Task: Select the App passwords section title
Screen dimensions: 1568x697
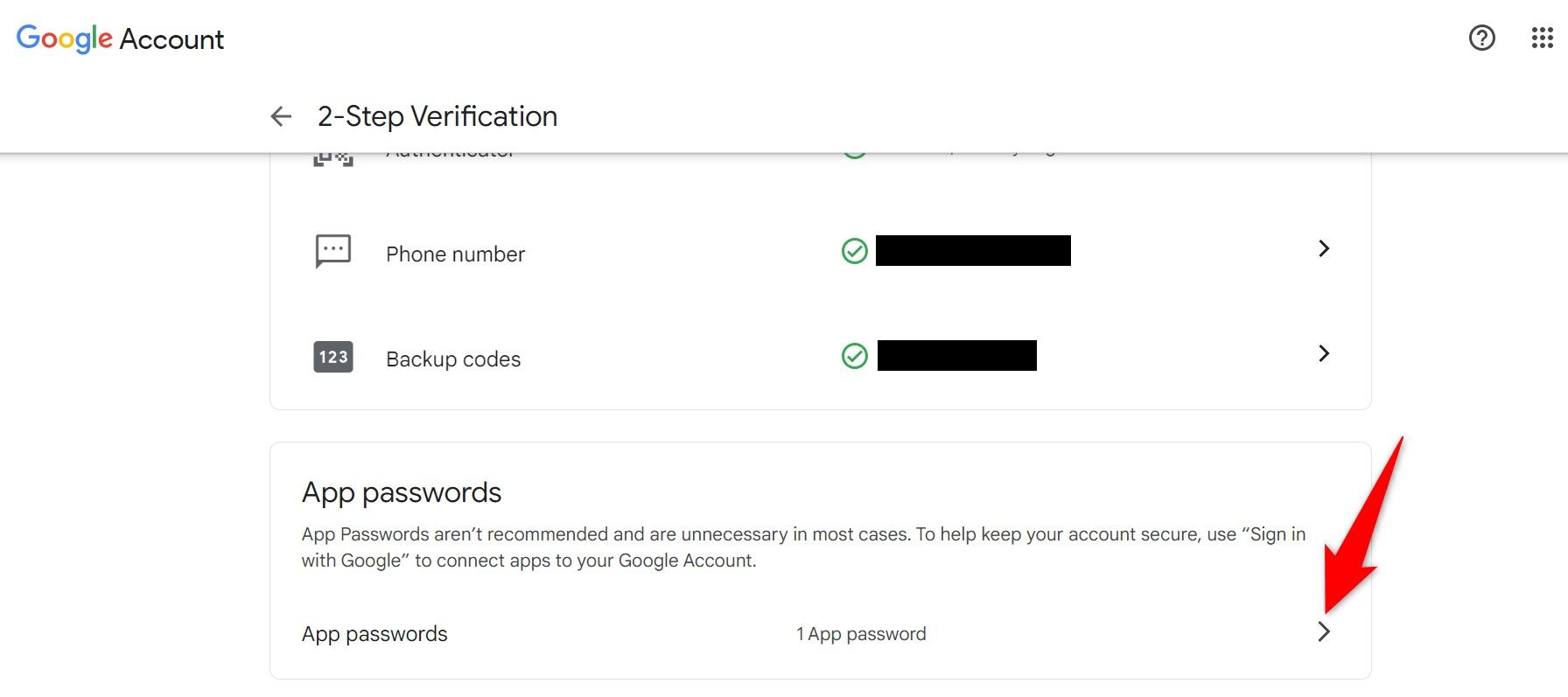Action: [402, 492]
